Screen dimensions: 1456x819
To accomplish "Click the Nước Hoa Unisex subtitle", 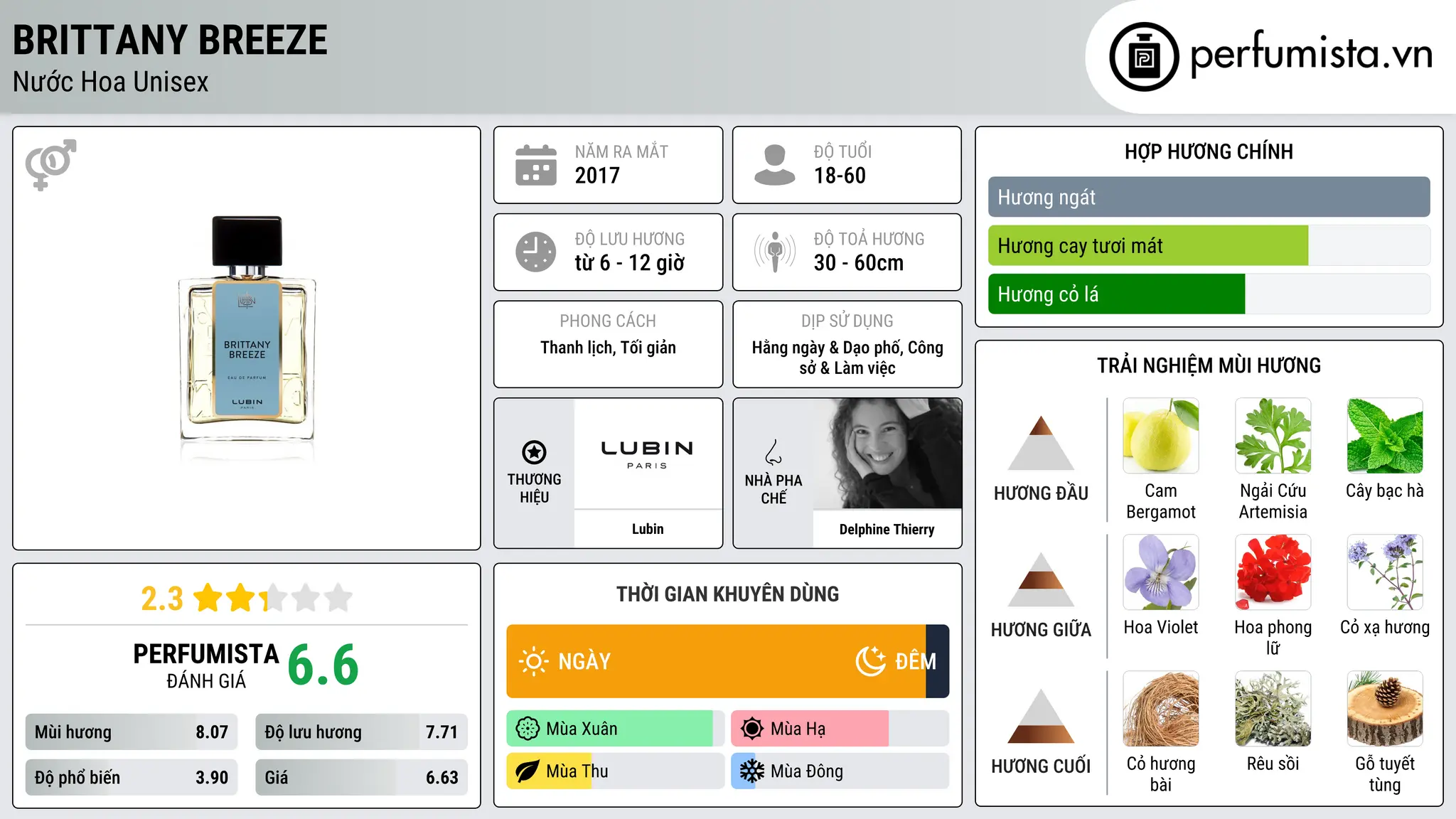I will [x=111, y=82].
